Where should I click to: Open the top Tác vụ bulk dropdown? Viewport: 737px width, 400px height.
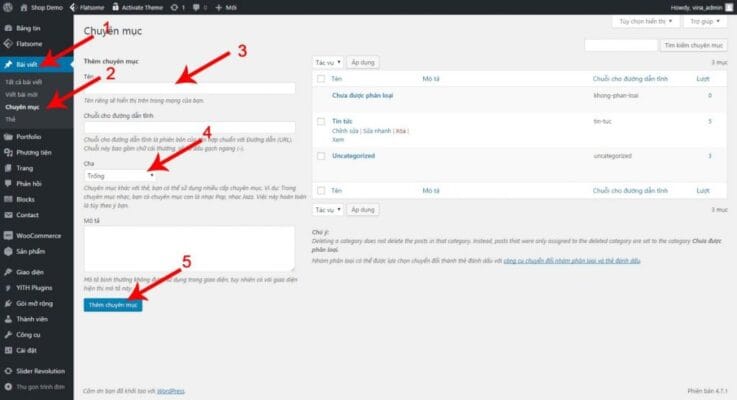click(x=328, y=63)
